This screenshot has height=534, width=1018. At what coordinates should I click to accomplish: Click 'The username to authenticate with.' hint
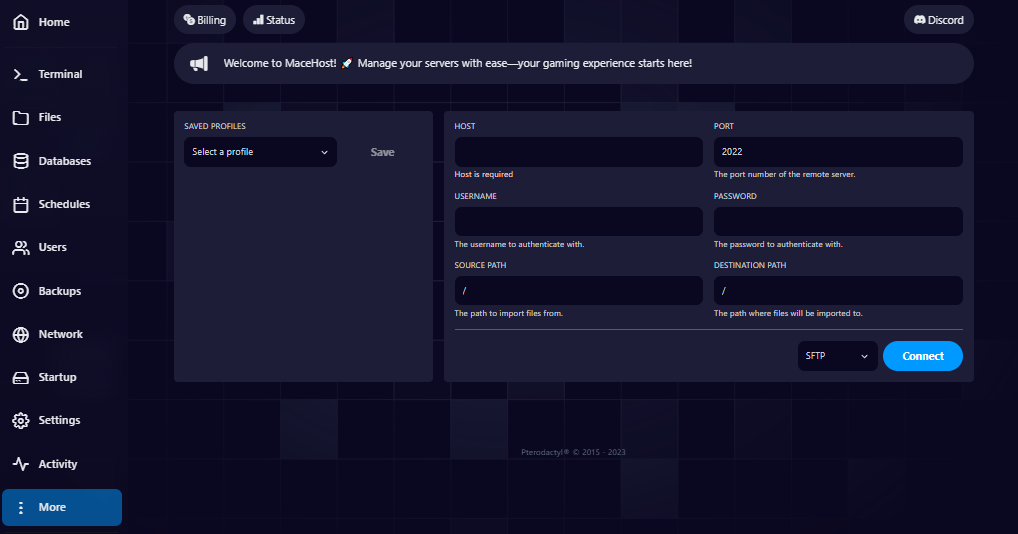[x=519, y=245]
